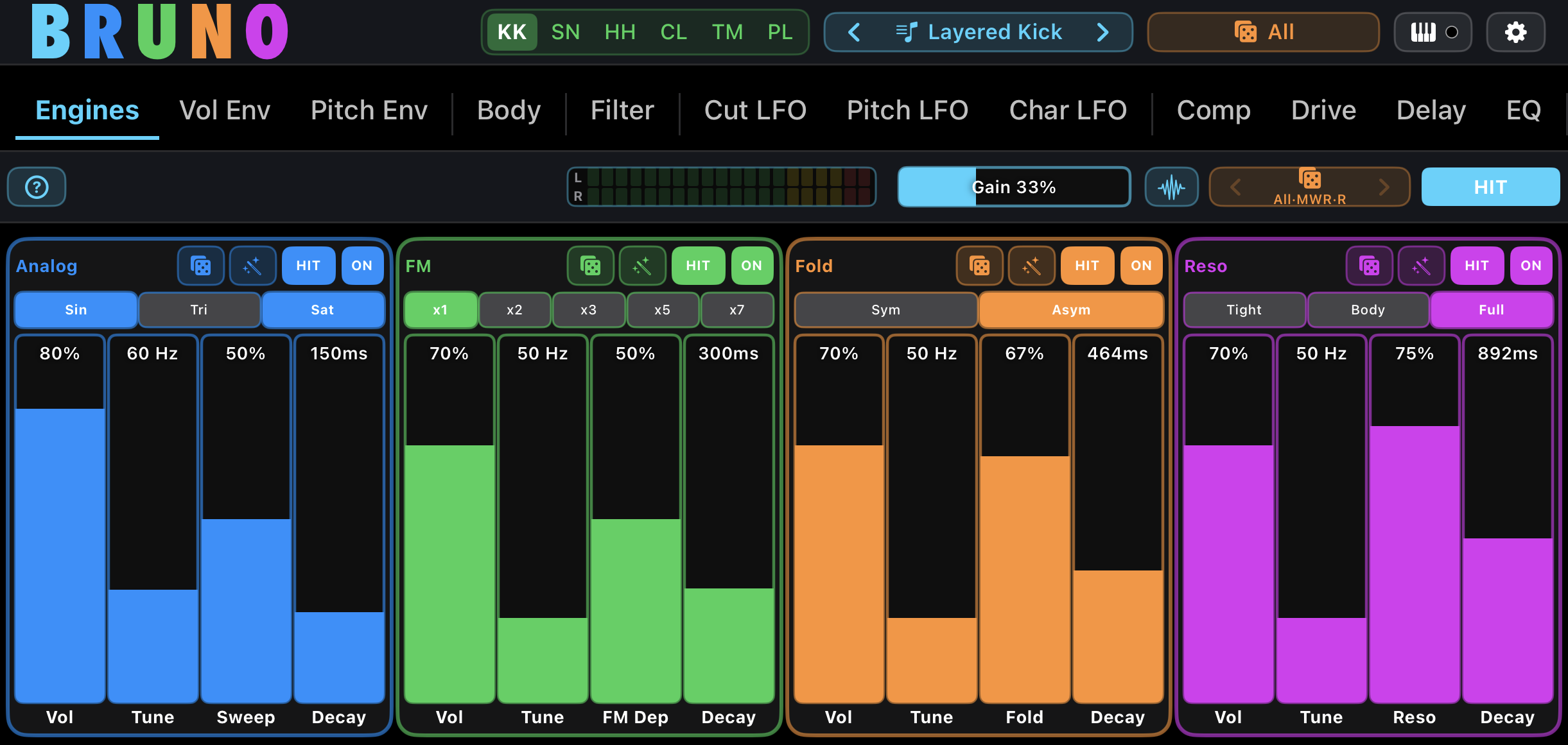Viewport: 1568px width, 745px height.
Task: Click the Reso Decay 892ms slider
Action: (x=1508, y=518)
